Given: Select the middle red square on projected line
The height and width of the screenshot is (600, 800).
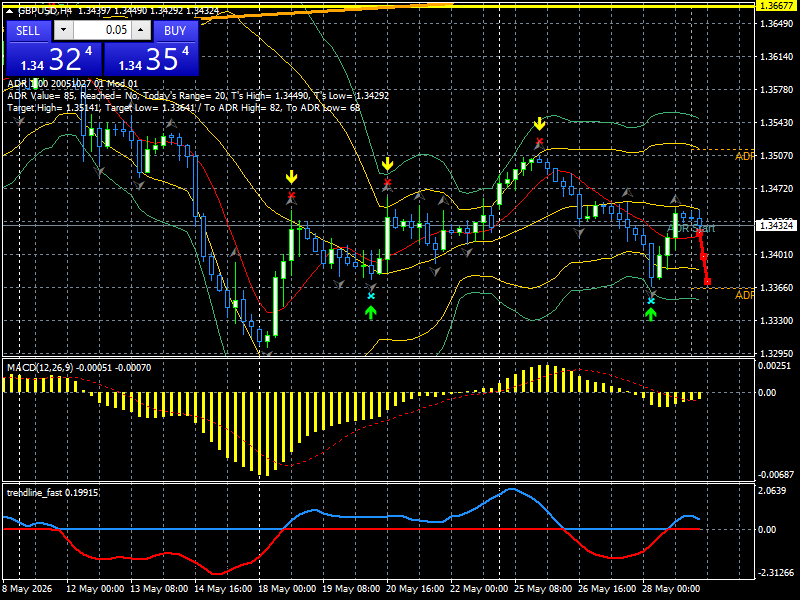Looking at the screenshot, I should tap(703, 257).
